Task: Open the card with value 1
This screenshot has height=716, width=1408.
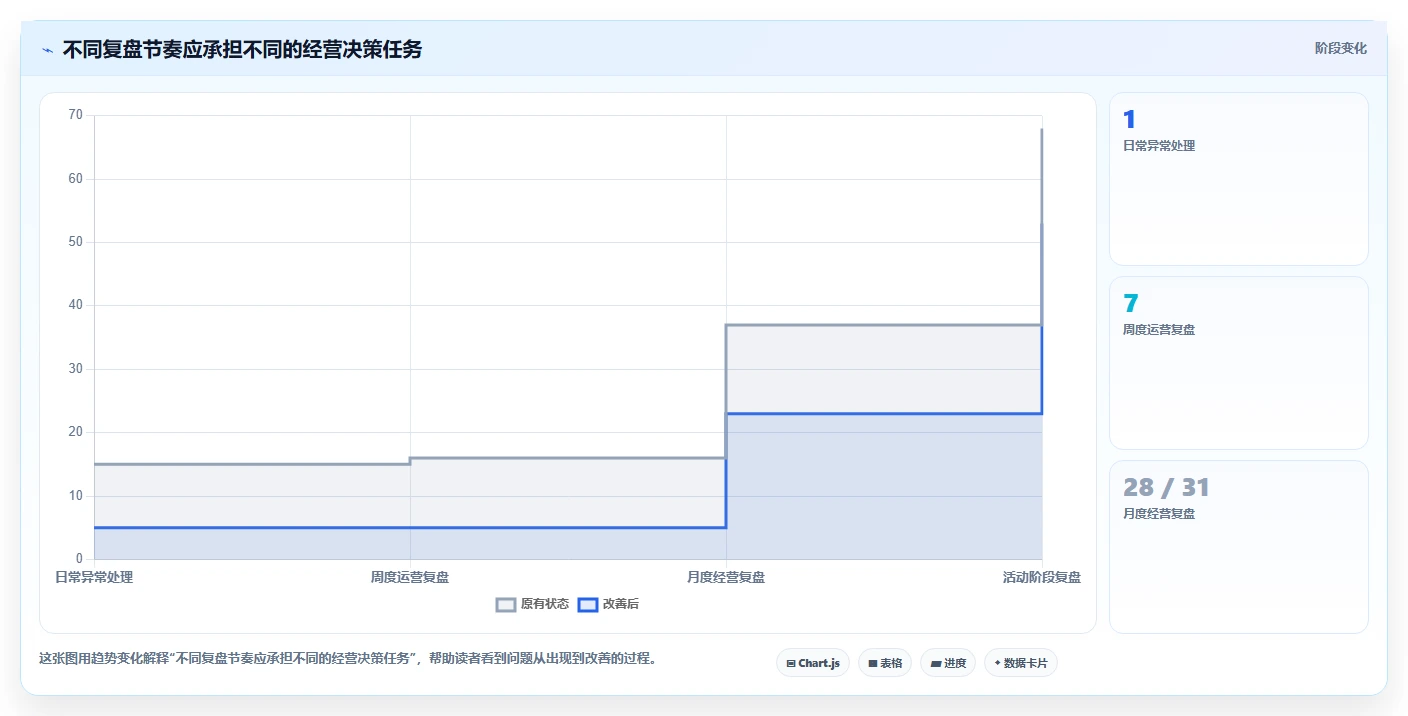Action: coord(1239,179)
